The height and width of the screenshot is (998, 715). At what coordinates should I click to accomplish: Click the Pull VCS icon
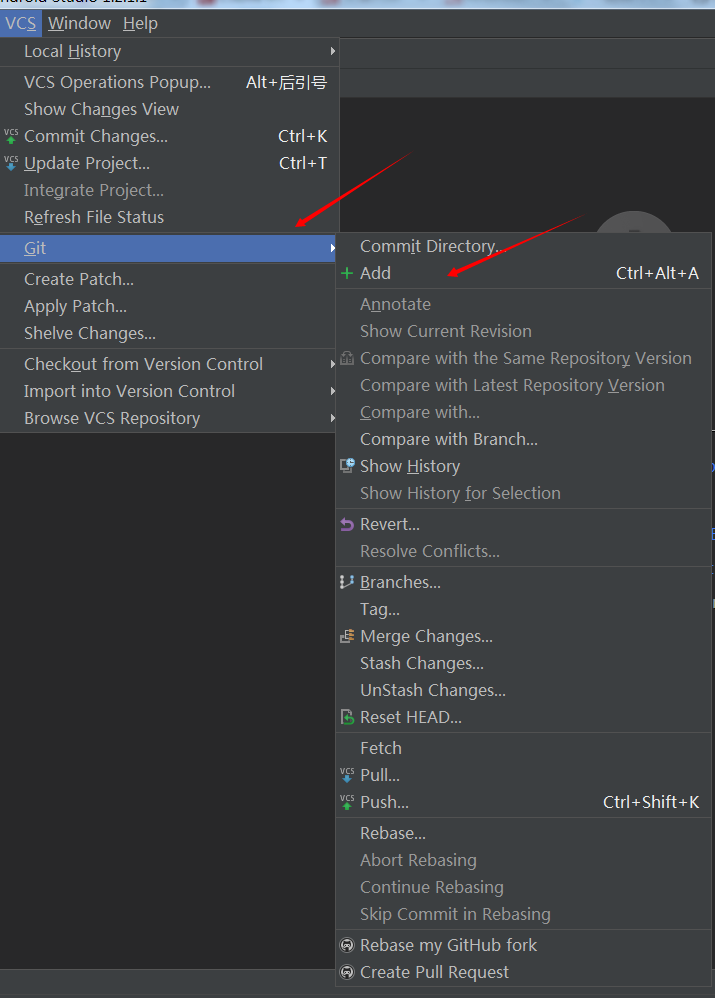pyautogui.click(x=347, y=775)
